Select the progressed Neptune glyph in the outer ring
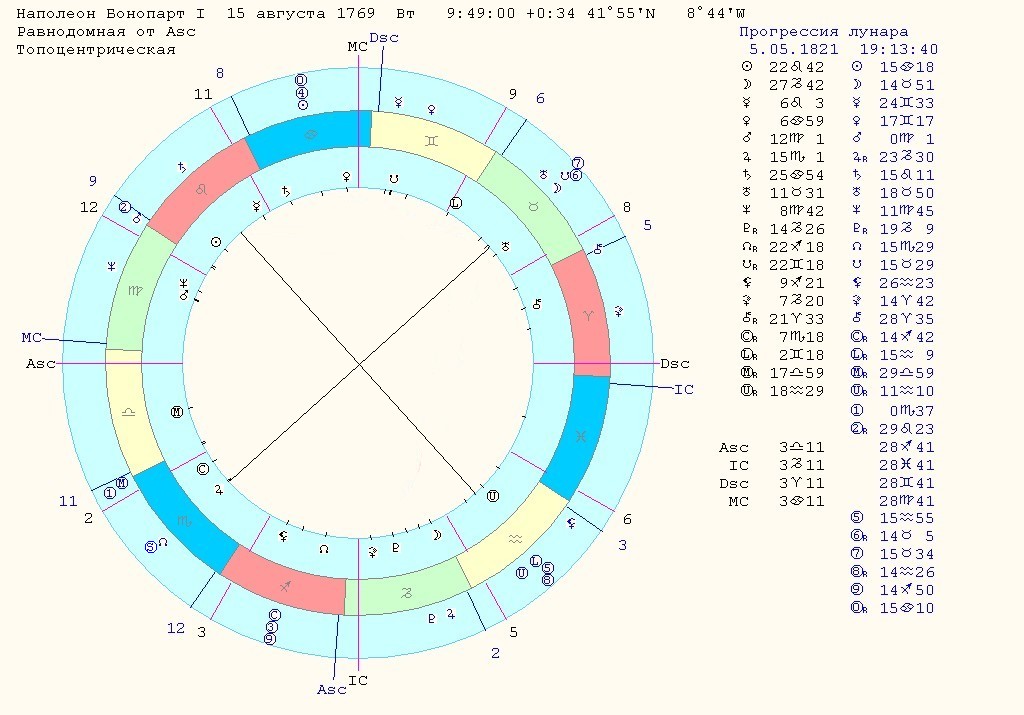The height and width of the screenshot is (715, 1024). (112, 266)
